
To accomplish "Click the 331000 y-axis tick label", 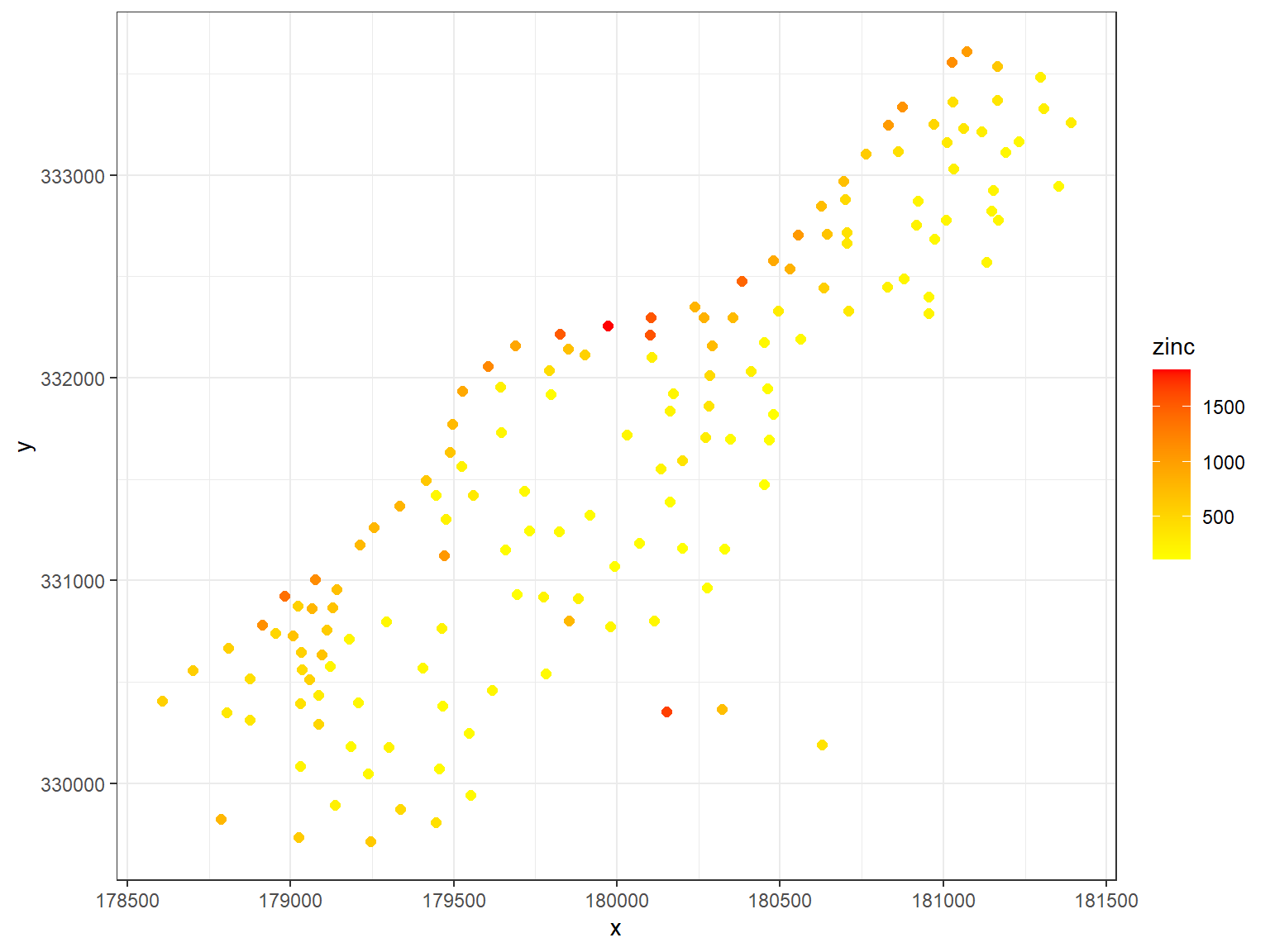I will click(73, 582).
